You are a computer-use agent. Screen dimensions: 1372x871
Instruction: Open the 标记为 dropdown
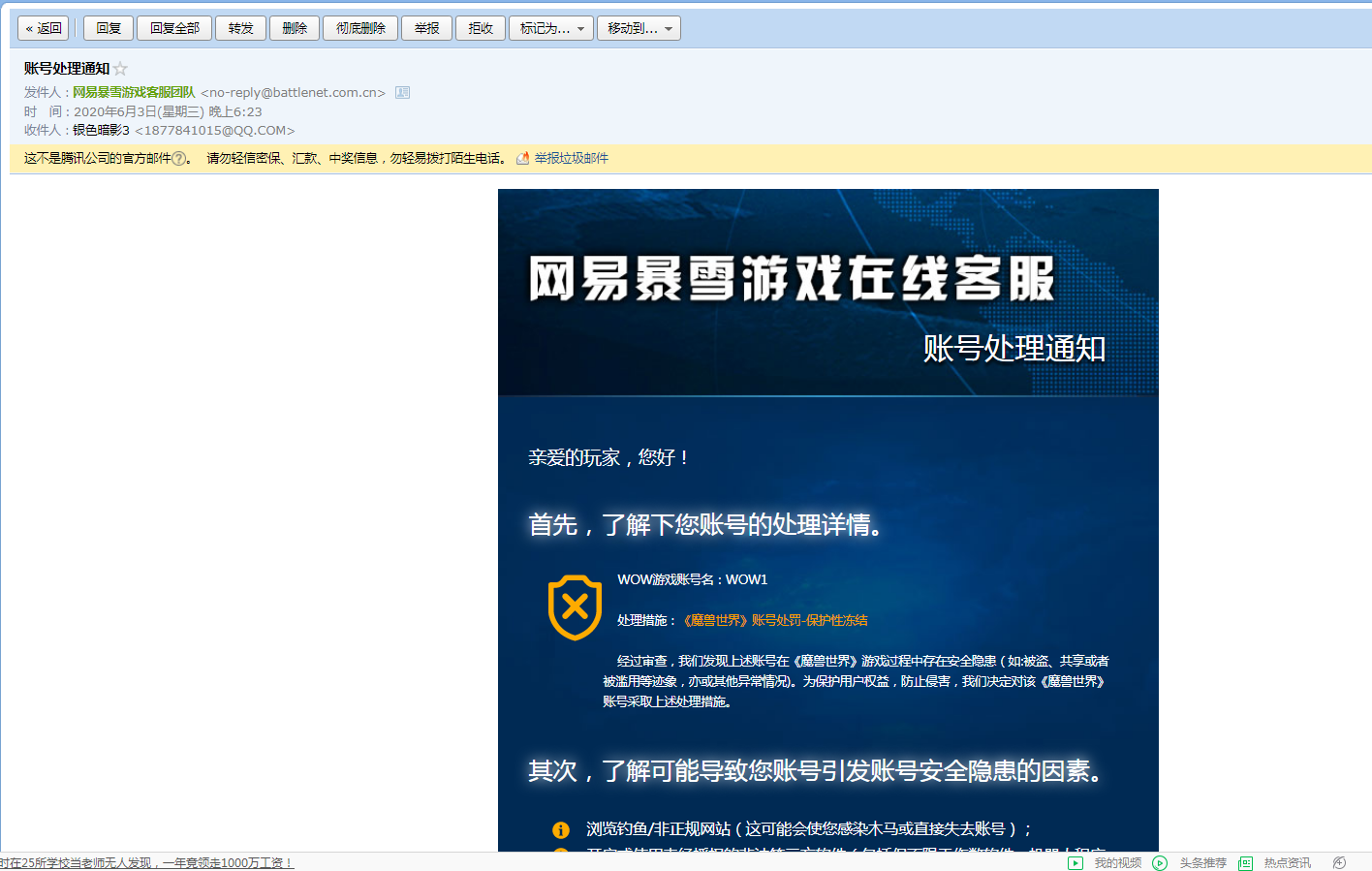pos(551,28)
